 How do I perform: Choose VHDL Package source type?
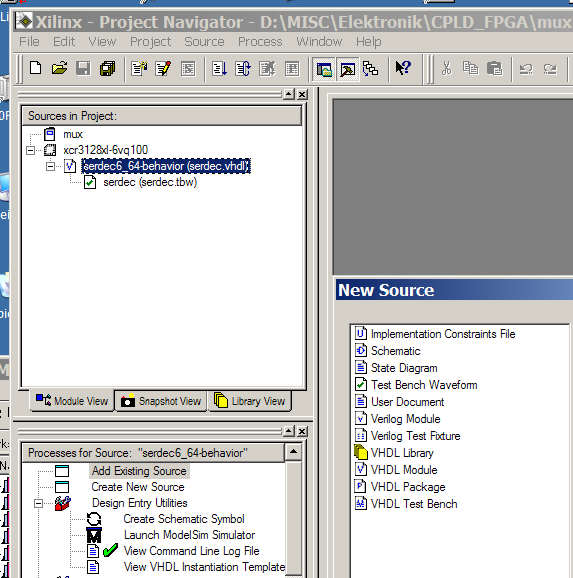pos(408,487)
